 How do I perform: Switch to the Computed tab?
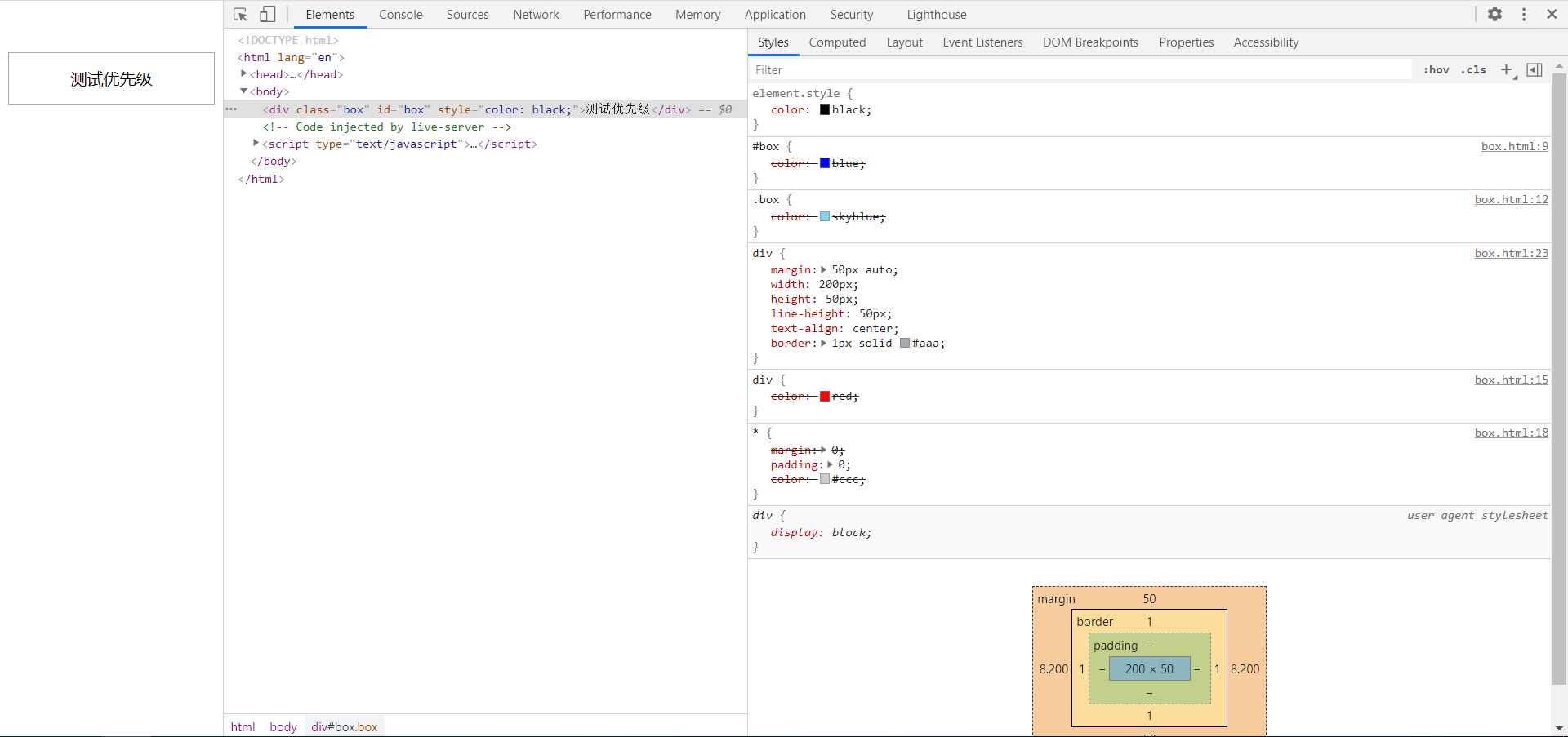[837, 42]
